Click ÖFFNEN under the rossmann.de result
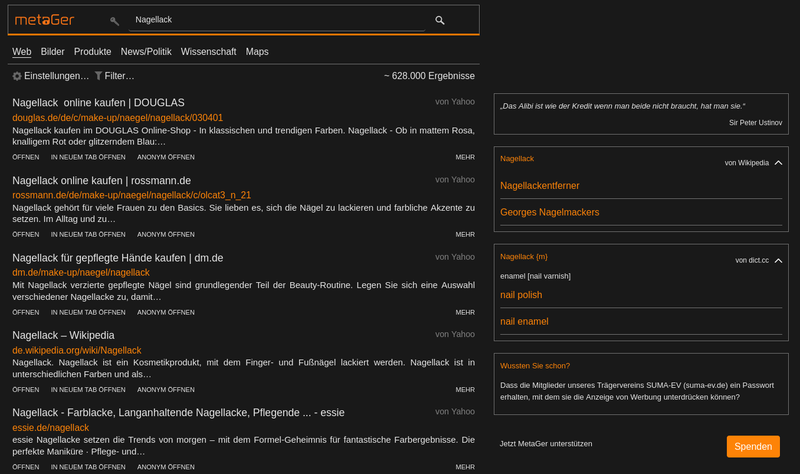The height and width of the screenshot is (474, 800). click(26, 235)
